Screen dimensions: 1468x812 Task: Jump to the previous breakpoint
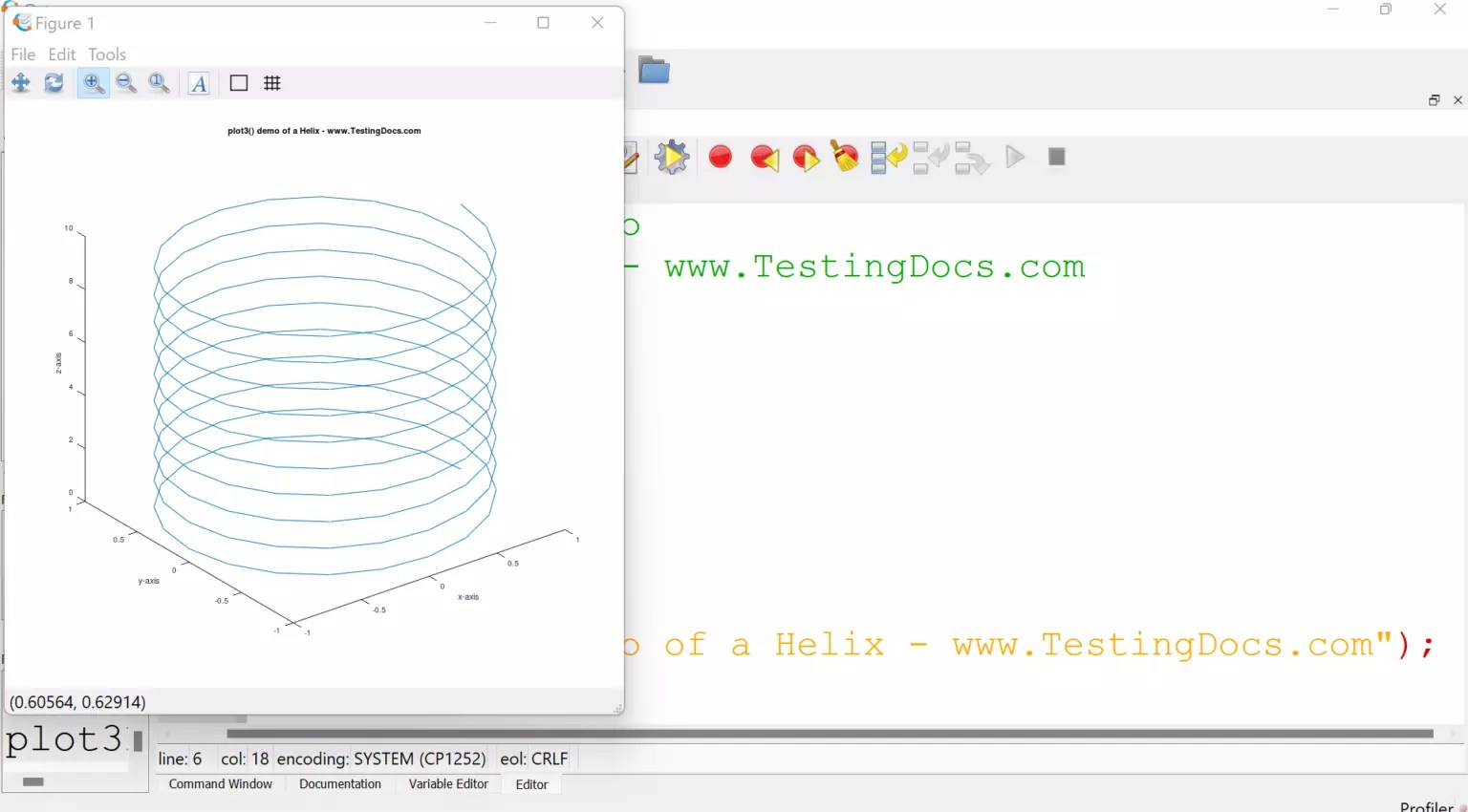[x=763, y=157]
